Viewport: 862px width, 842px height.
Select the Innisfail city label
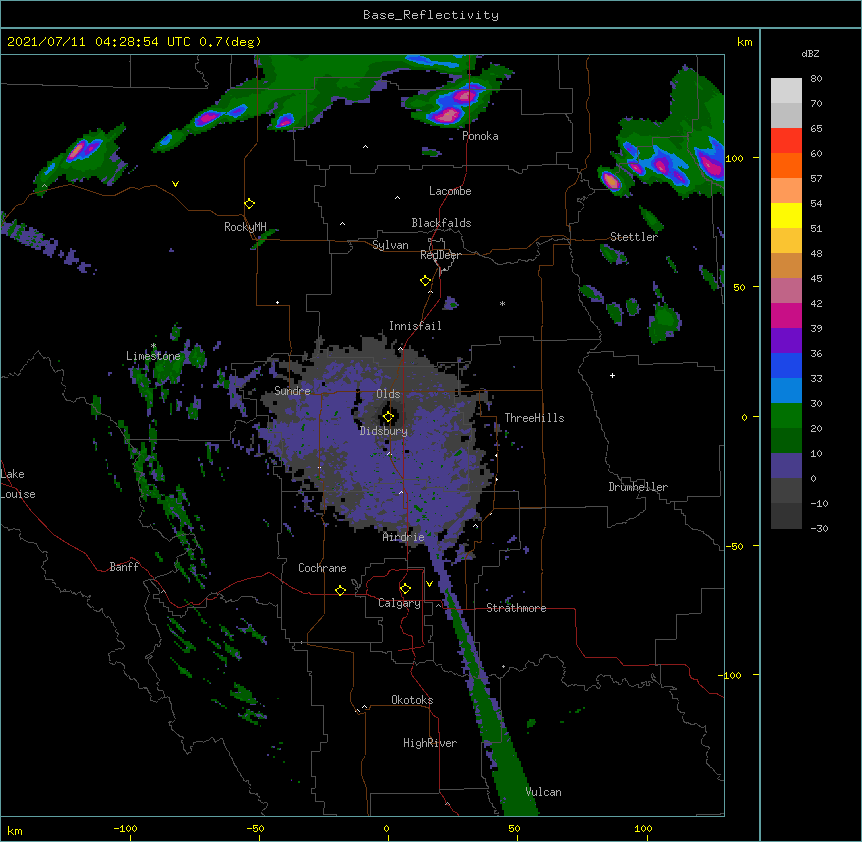pyautogui.click(x=415, y=326)
